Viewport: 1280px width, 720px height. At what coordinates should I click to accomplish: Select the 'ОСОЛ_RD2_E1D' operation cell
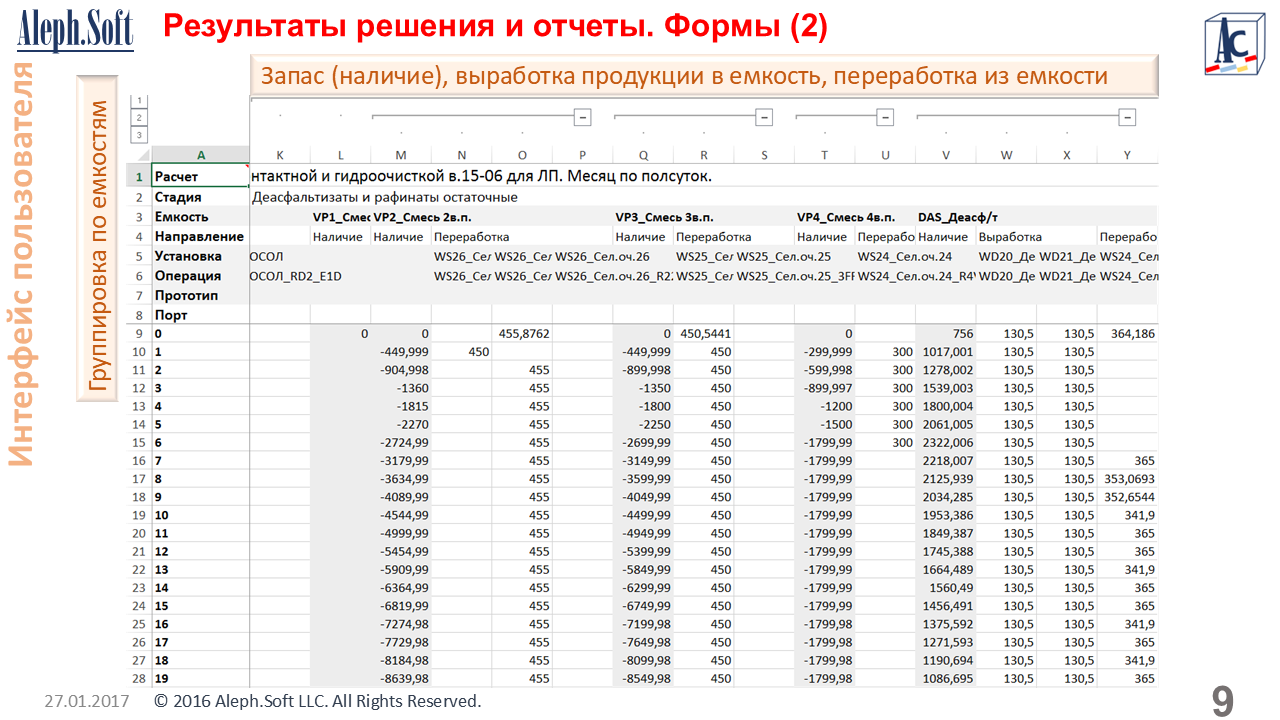[x=295, y=276]
